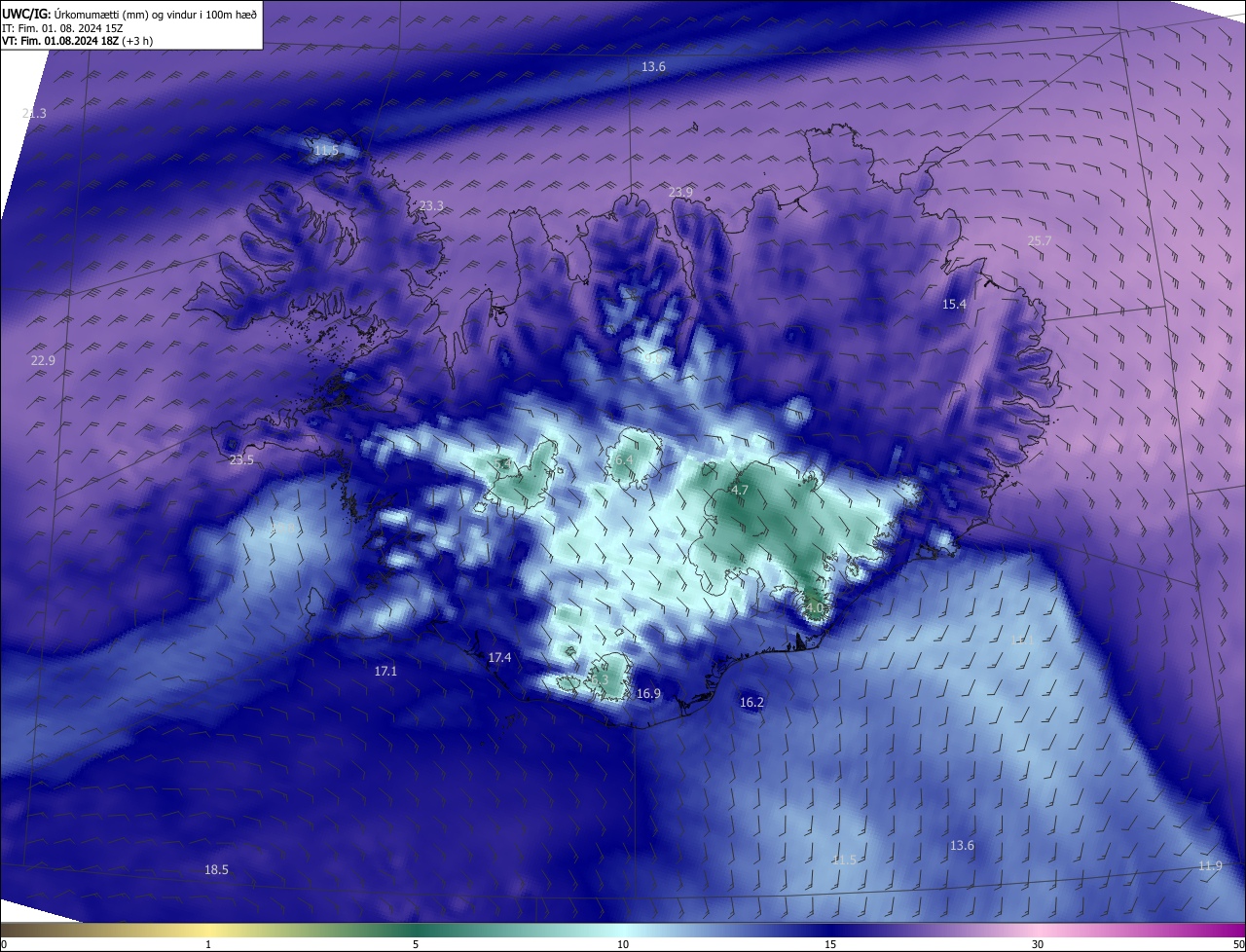Pick the dark navy color scale segment above label 15
The width and height of the screenshot is (1246, 952).
pyautogui.click(x=830, y=931)
